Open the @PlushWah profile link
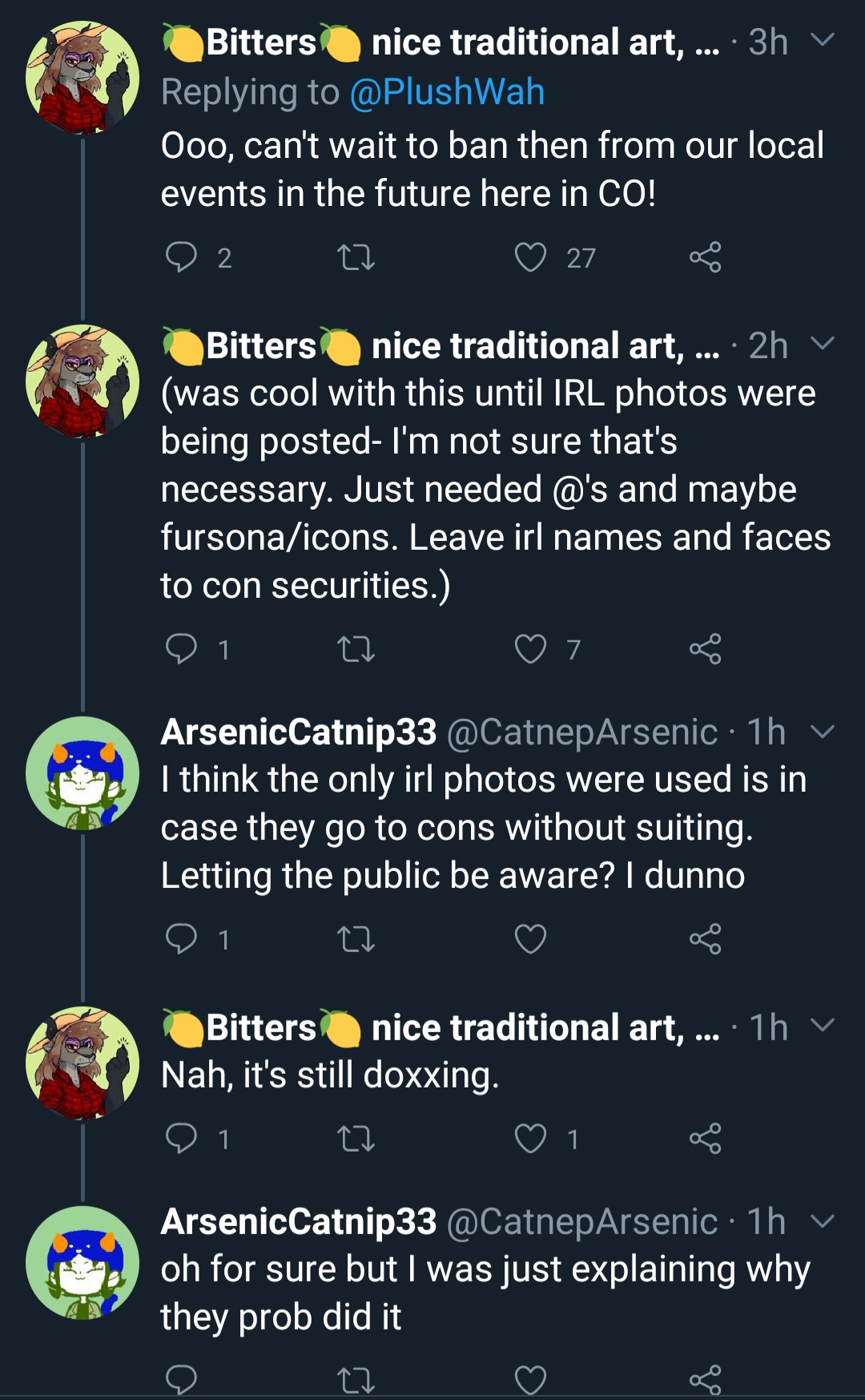Screen dimensions: 865x1400 coord(447,92)
